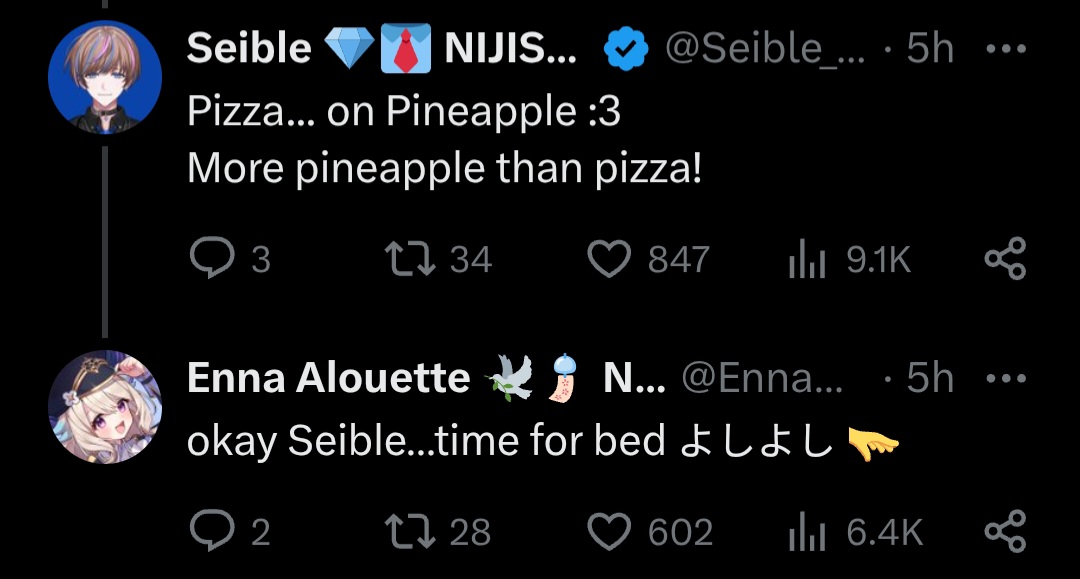Screen dimensions: 1080x579
Task: Share Seible's pineapple pizza tweet
Action: pos(1005,260)
